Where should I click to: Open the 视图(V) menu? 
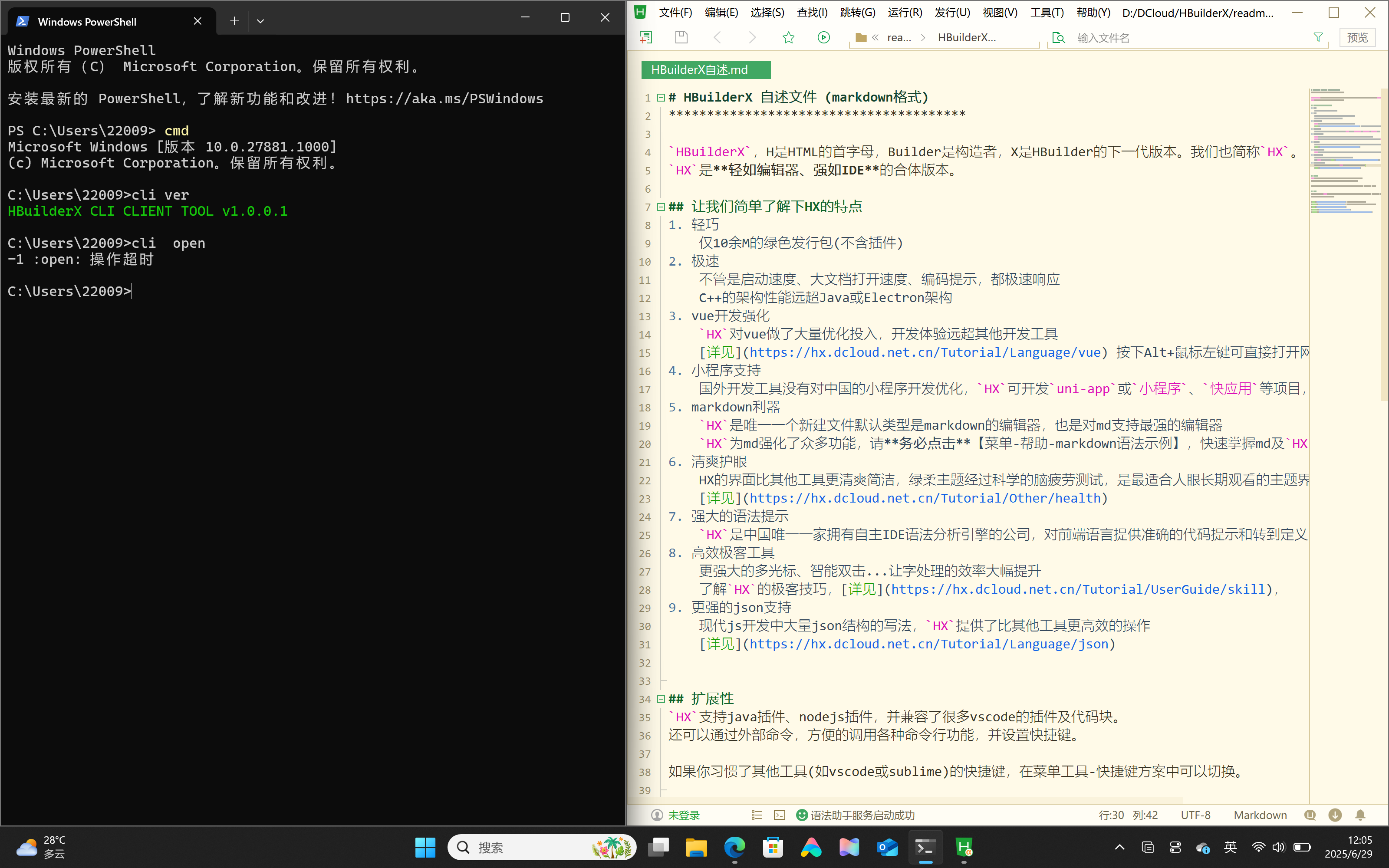coord(1000,13)
